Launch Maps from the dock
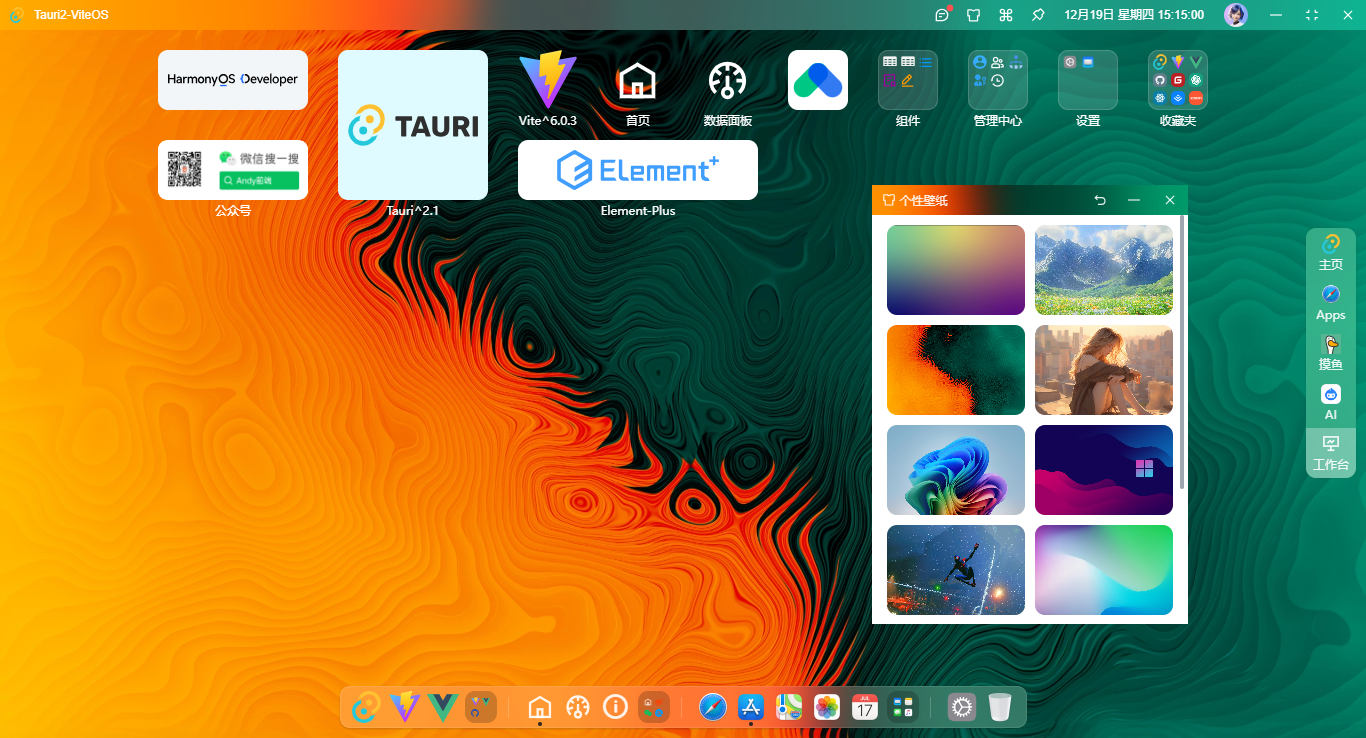This screenshot has height=738, width=1366. click(789, 707)
